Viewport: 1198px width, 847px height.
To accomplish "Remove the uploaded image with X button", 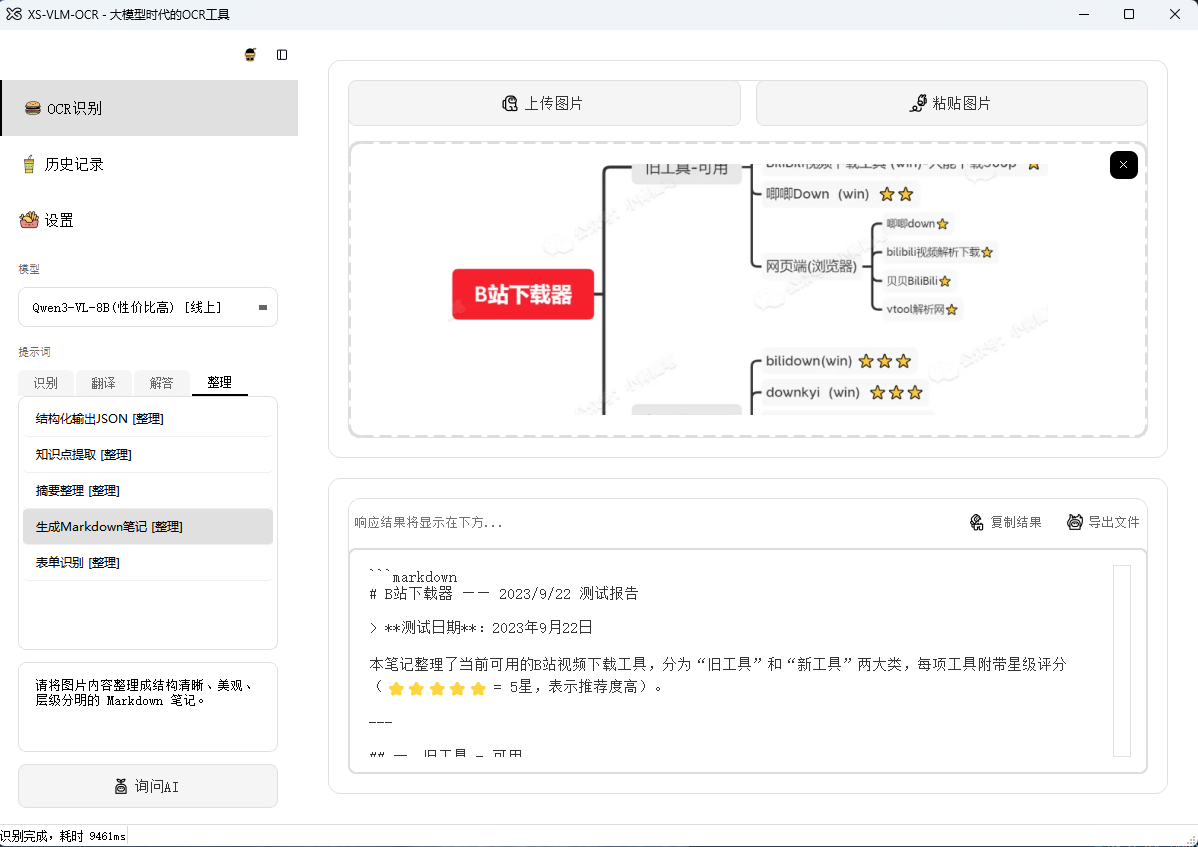I will pos(1123,165).
